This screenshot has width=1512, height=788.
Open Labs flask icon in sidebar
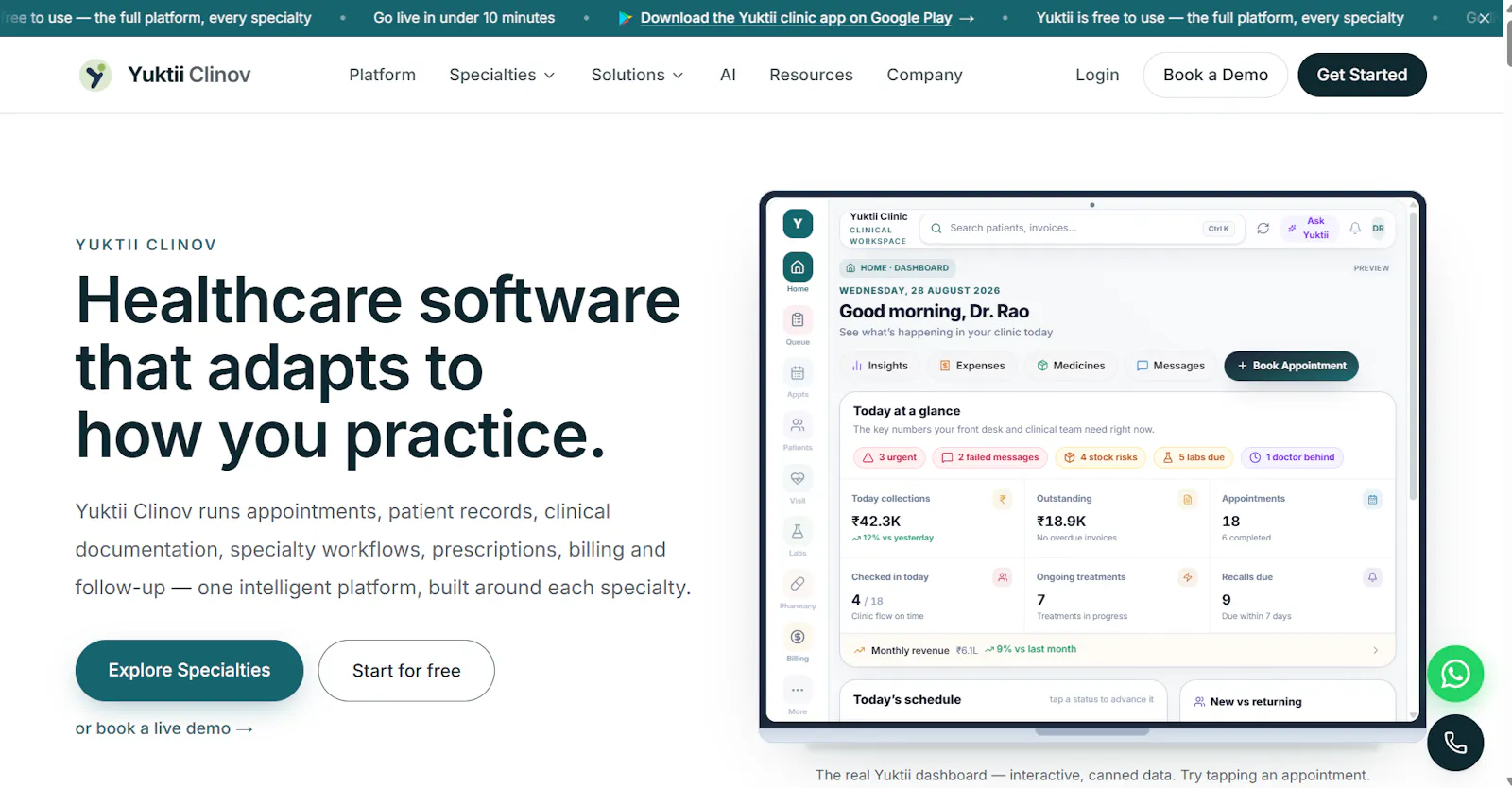798,539
